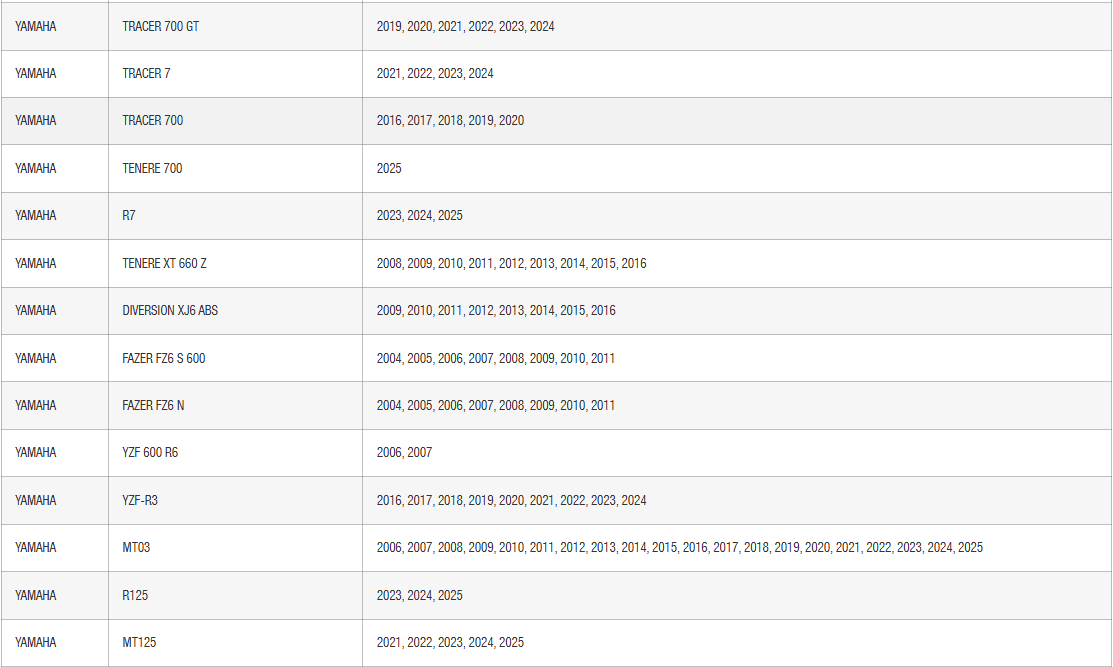Select the TRACER 7 model name

pos(146,73)
